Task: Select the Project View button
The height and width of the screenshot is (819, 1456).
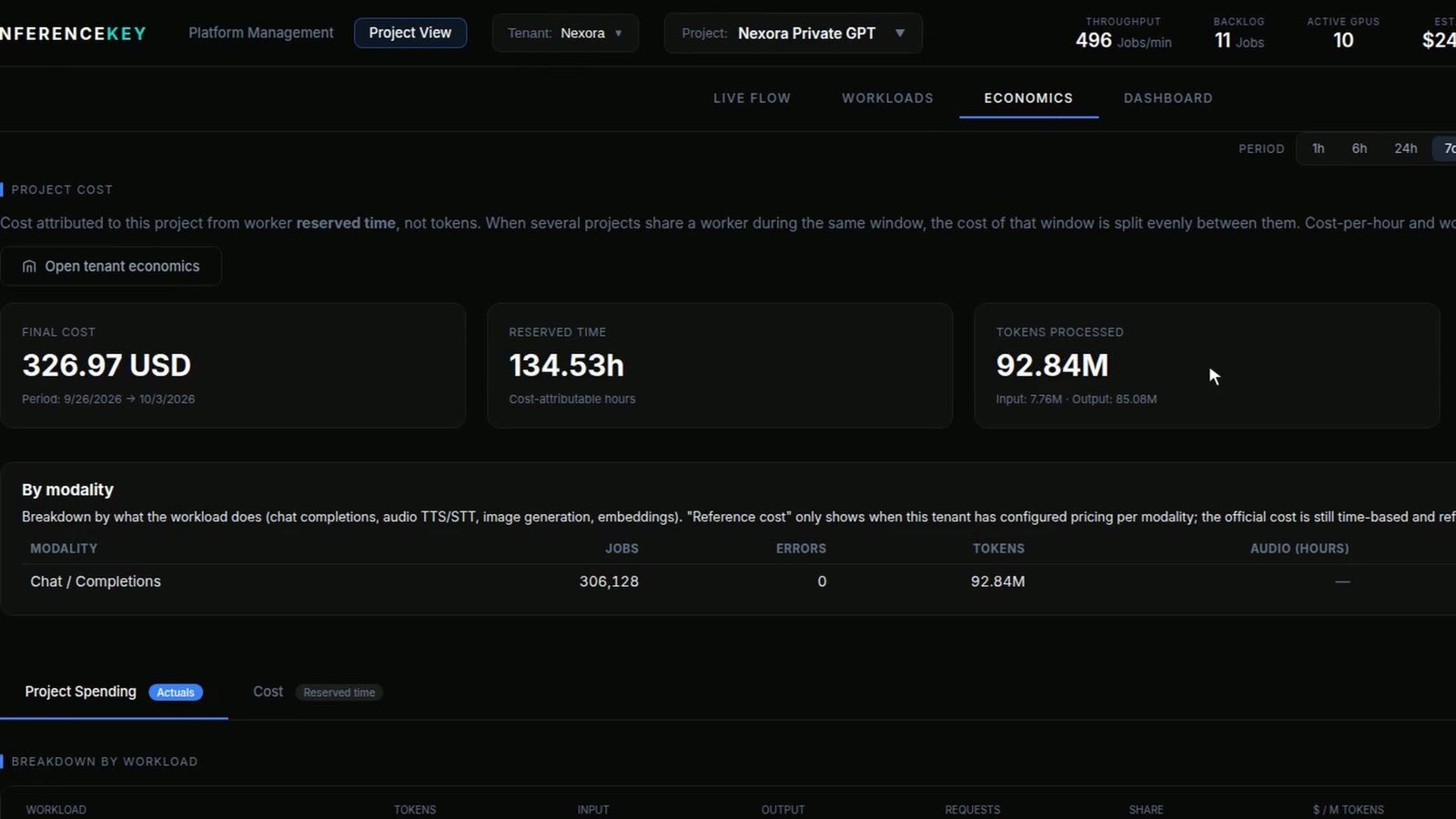Action: click(x=410, y=33)
